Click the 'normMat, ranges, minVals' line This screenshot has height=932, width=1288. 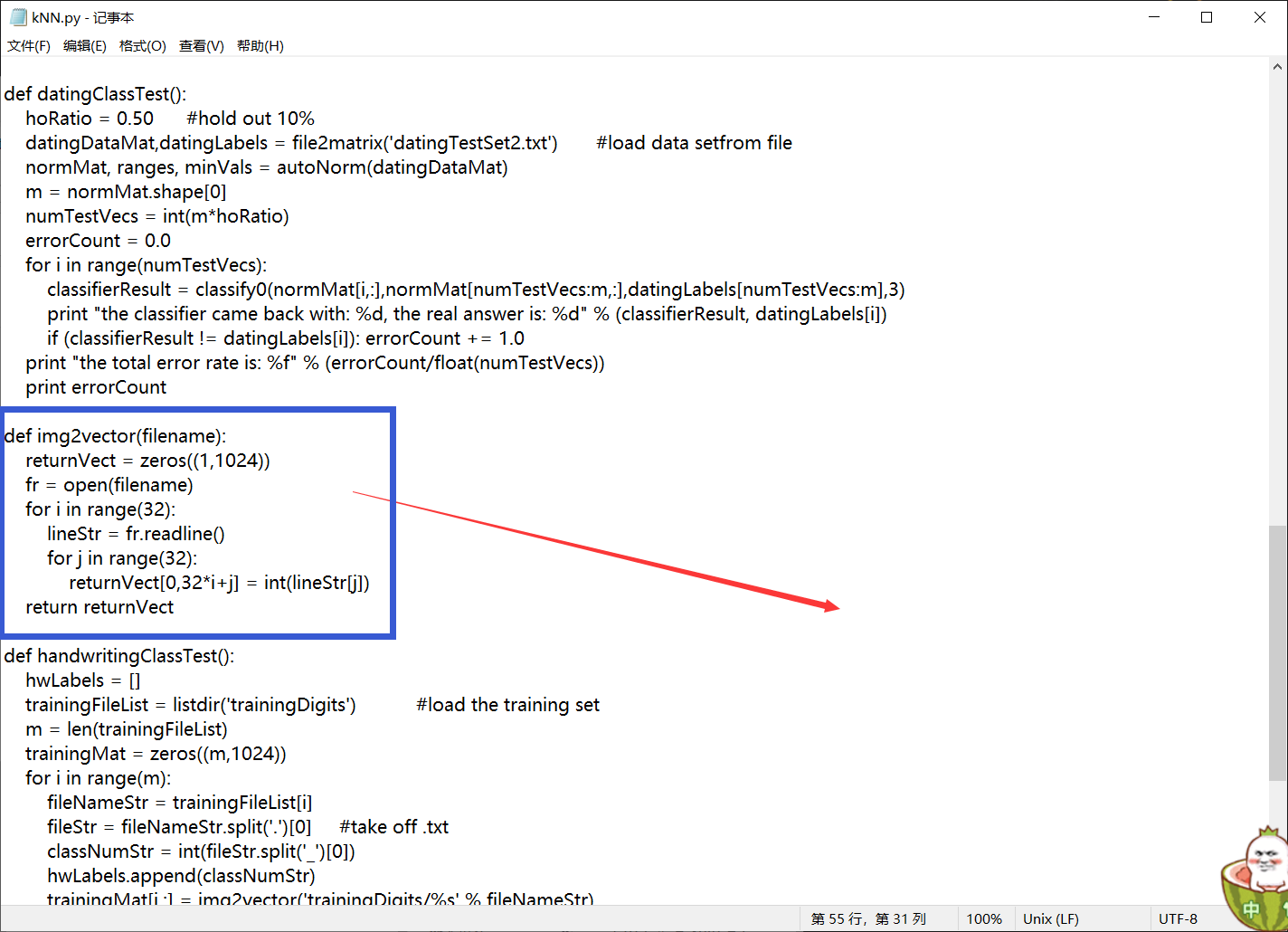click(267, 167)
